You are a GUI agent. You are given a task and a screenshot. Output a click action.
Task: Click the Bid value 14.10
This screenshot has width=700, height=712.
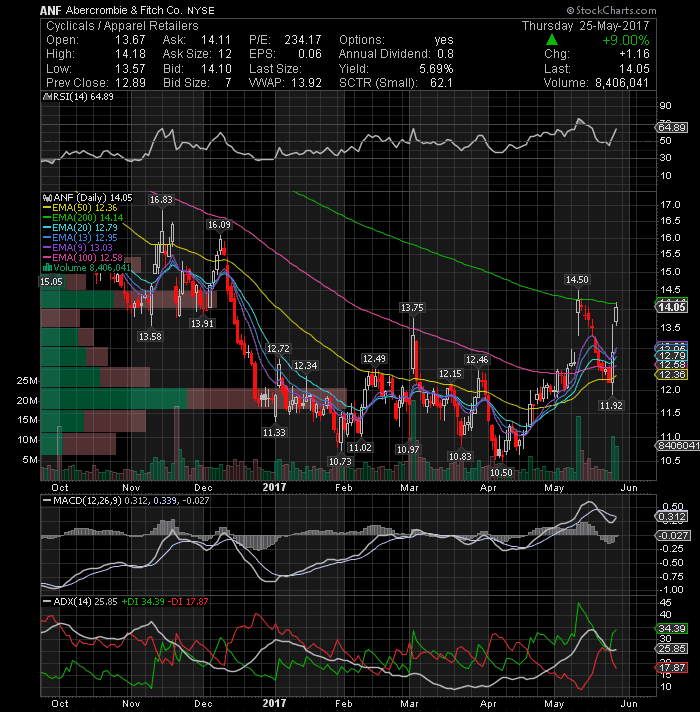coord(216,69)
